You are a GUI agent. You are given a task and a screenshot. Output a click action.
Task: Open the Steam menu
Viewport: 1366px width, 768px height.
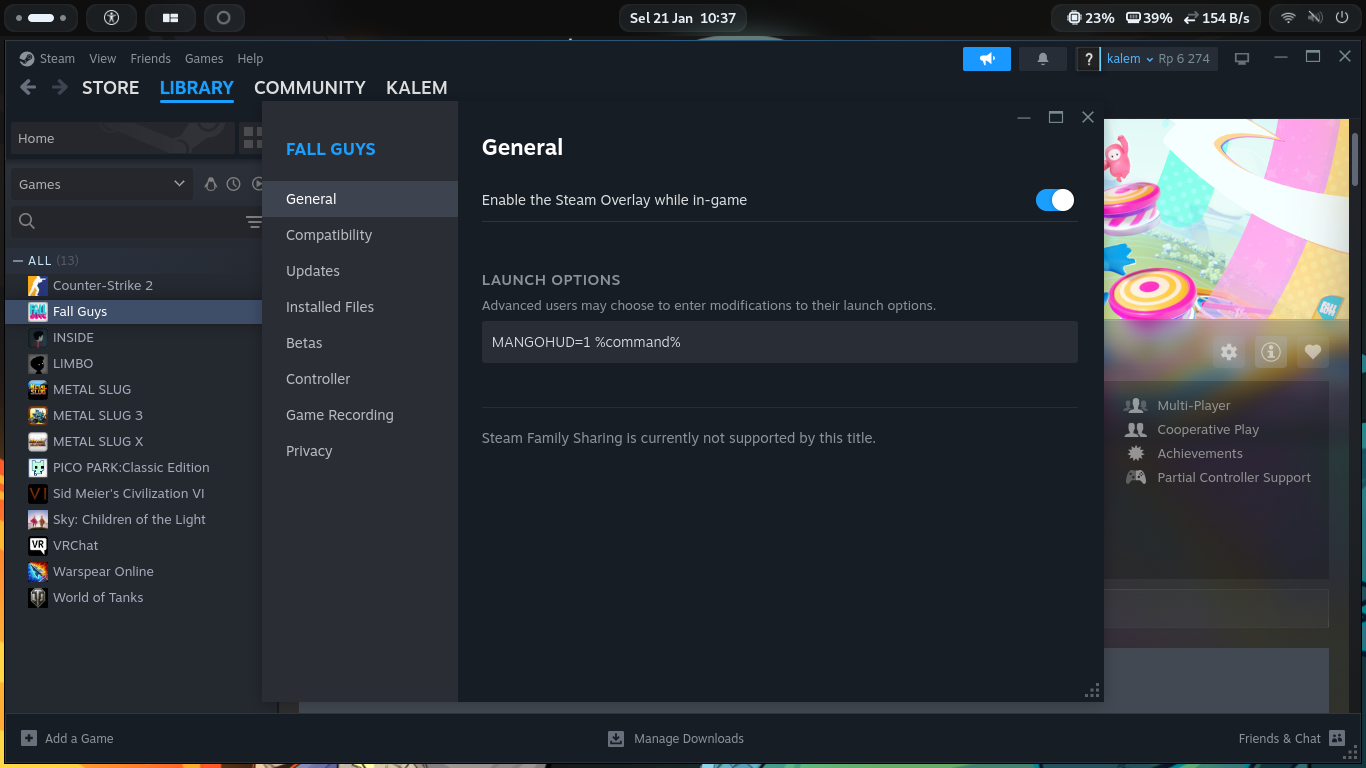pos(57,59)
